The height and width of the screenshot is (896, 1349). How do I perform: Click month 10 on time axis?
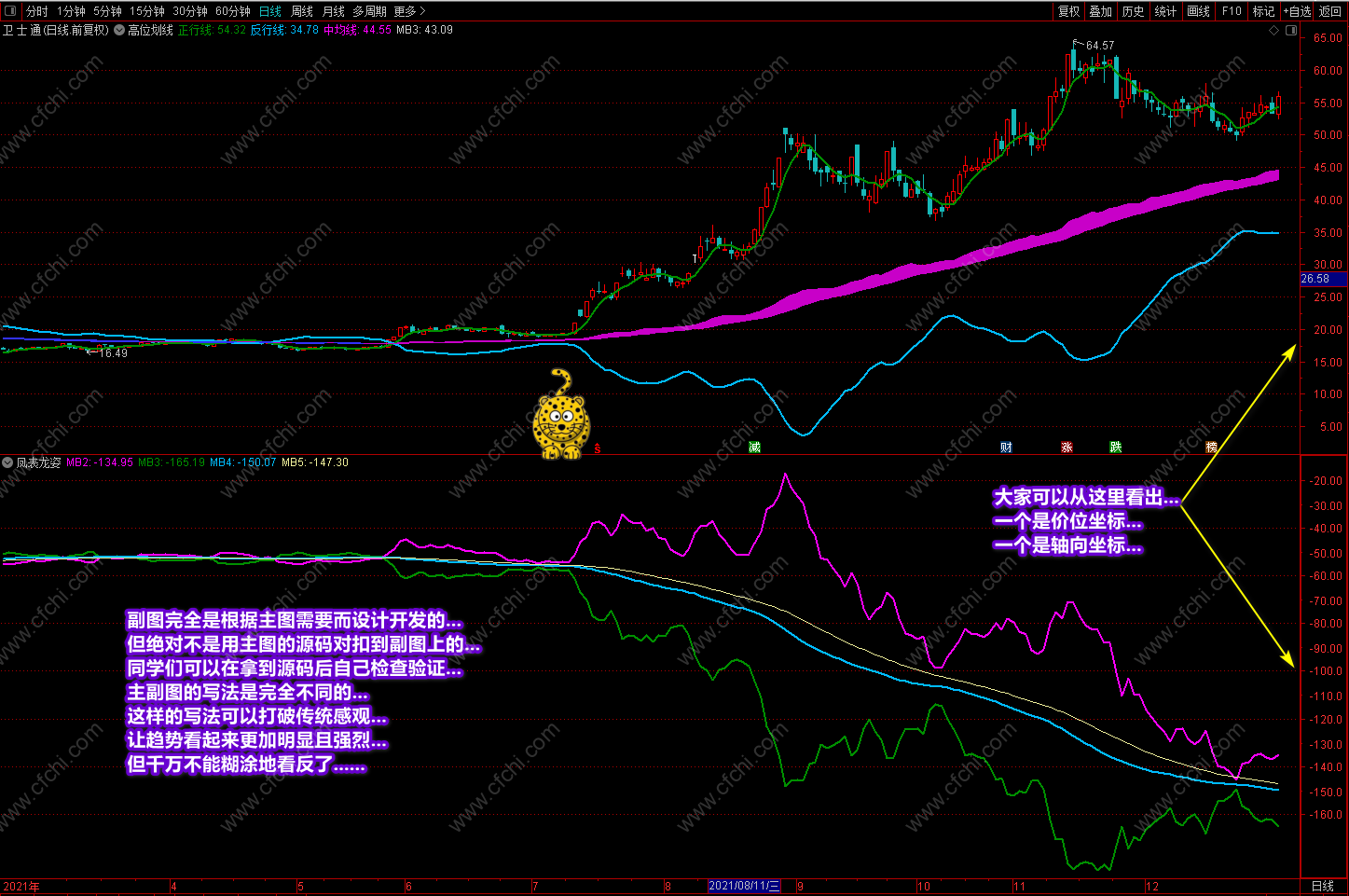(x=924, y=887)
